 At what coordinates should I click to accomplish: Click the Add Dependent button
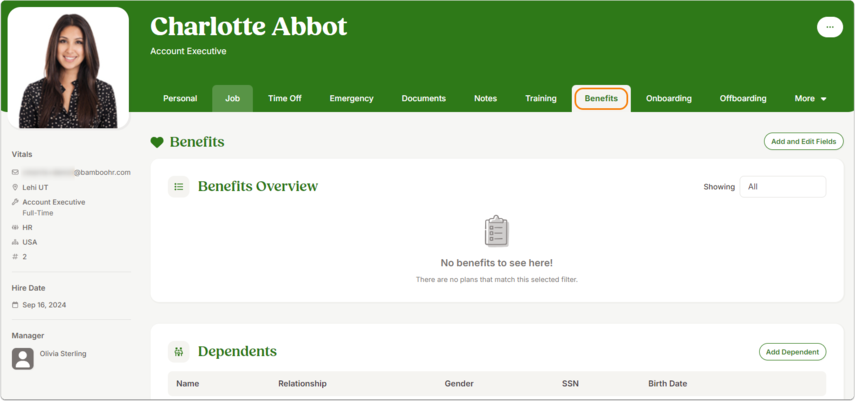tap(792, 352)
